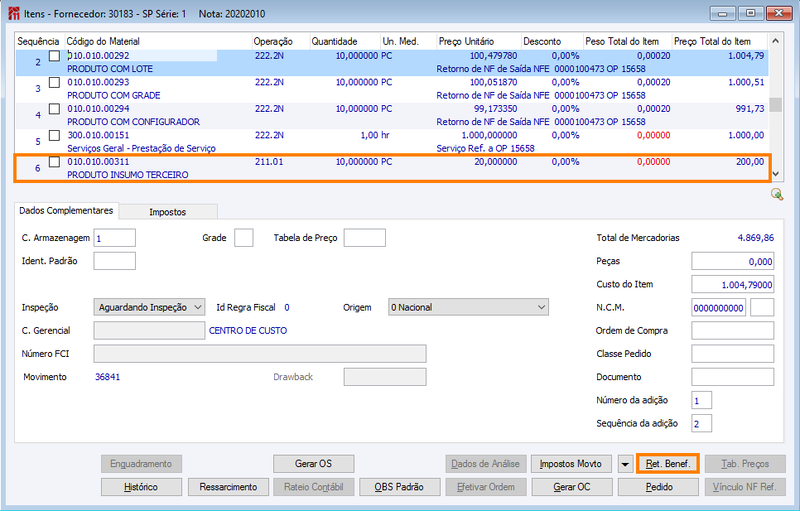Click the Gerar OS button
The image size is (800, 511).
pos(313,464)
